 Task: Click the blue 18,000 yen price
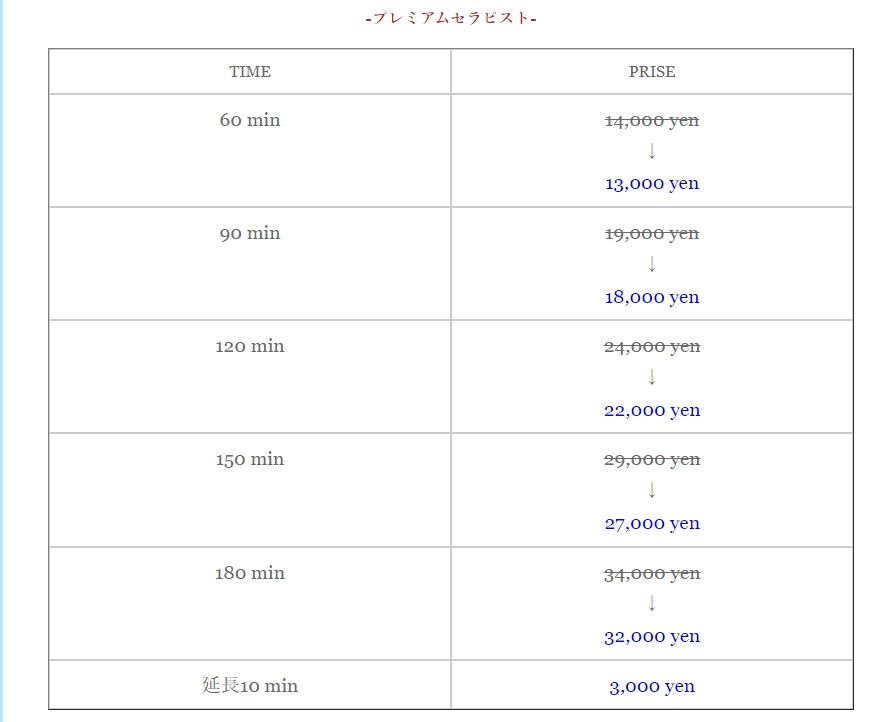[x=652, y=297]
